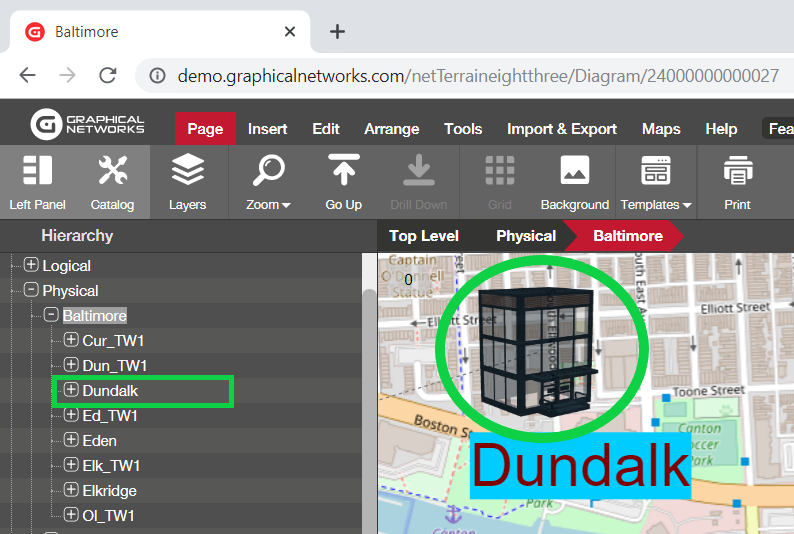794x534 pixels.
Task: Click the Physical breadcrumb link
Action: (x=525, y=236)
